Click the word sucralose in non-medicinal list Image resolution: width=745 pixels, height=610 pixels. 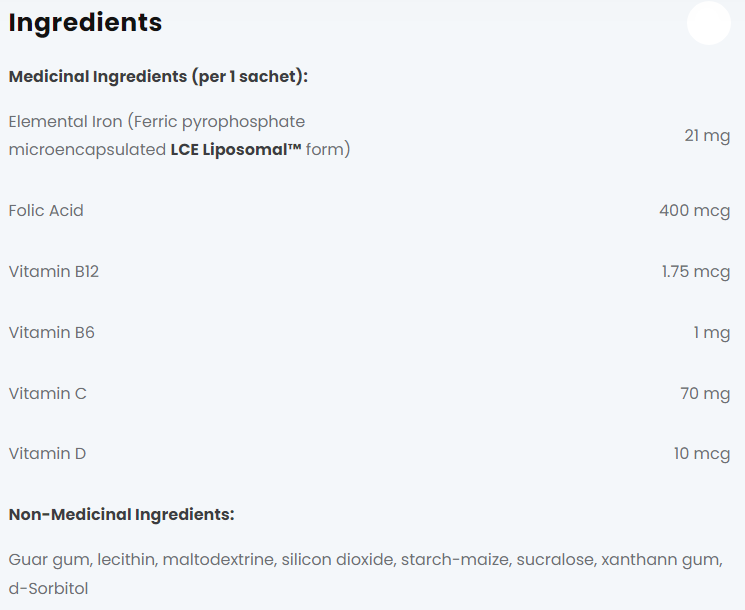(553, 559)
